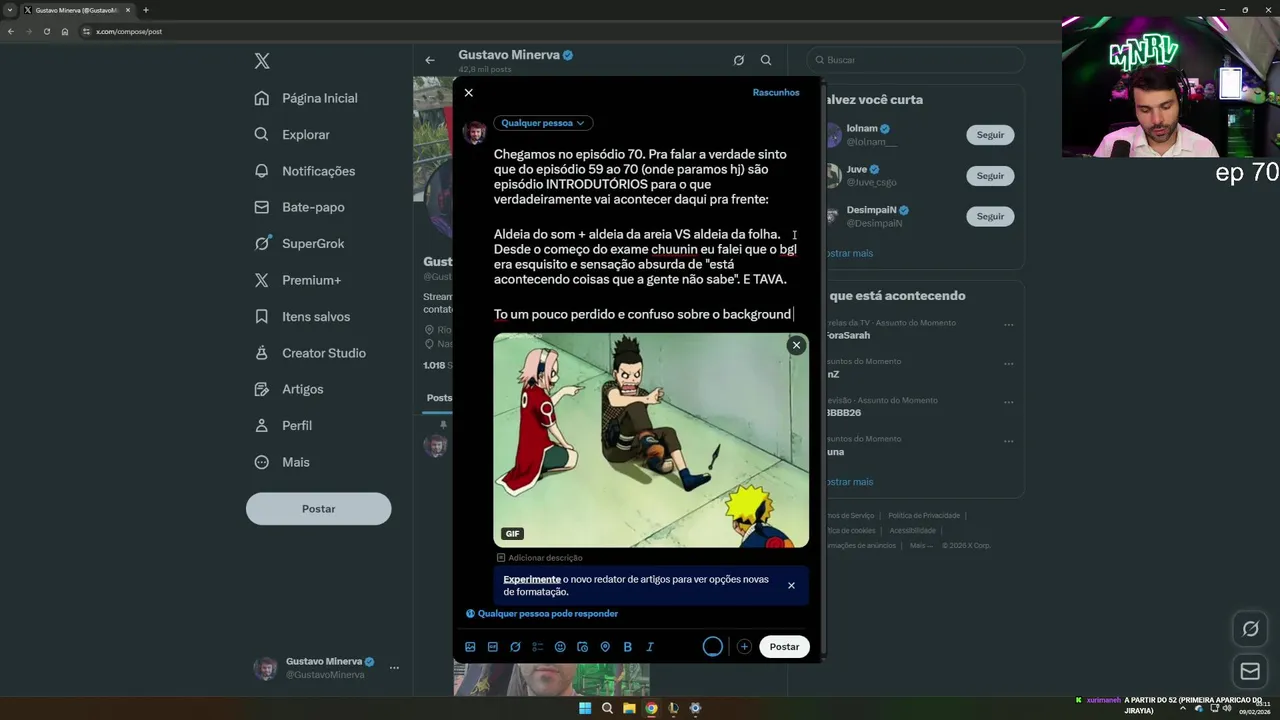Open Artigos in sidebar
The width and height of the screenshot is (1280, 720).
point(289,389)
